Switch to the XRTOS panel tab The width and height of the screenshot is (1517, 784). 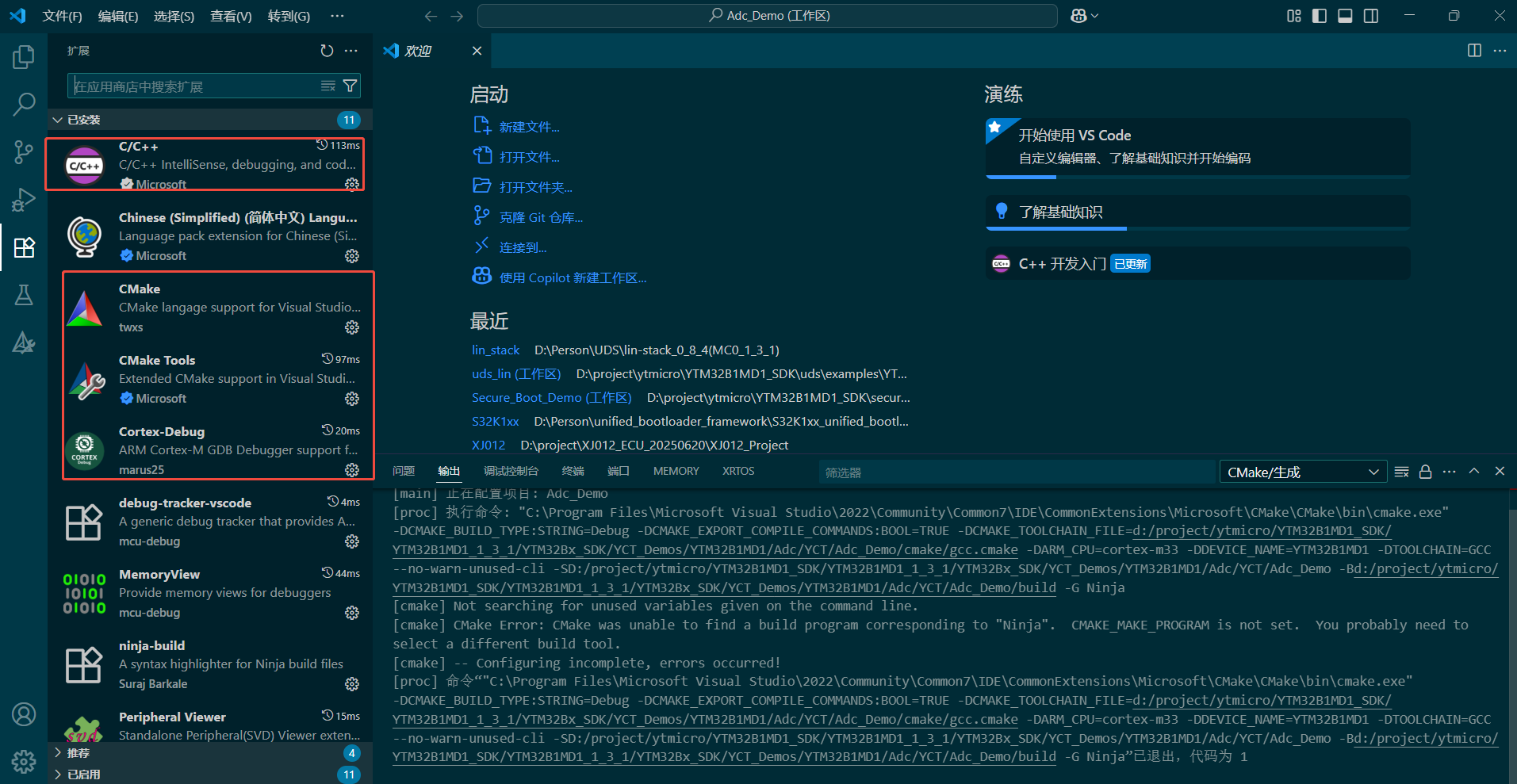(738, 471)
